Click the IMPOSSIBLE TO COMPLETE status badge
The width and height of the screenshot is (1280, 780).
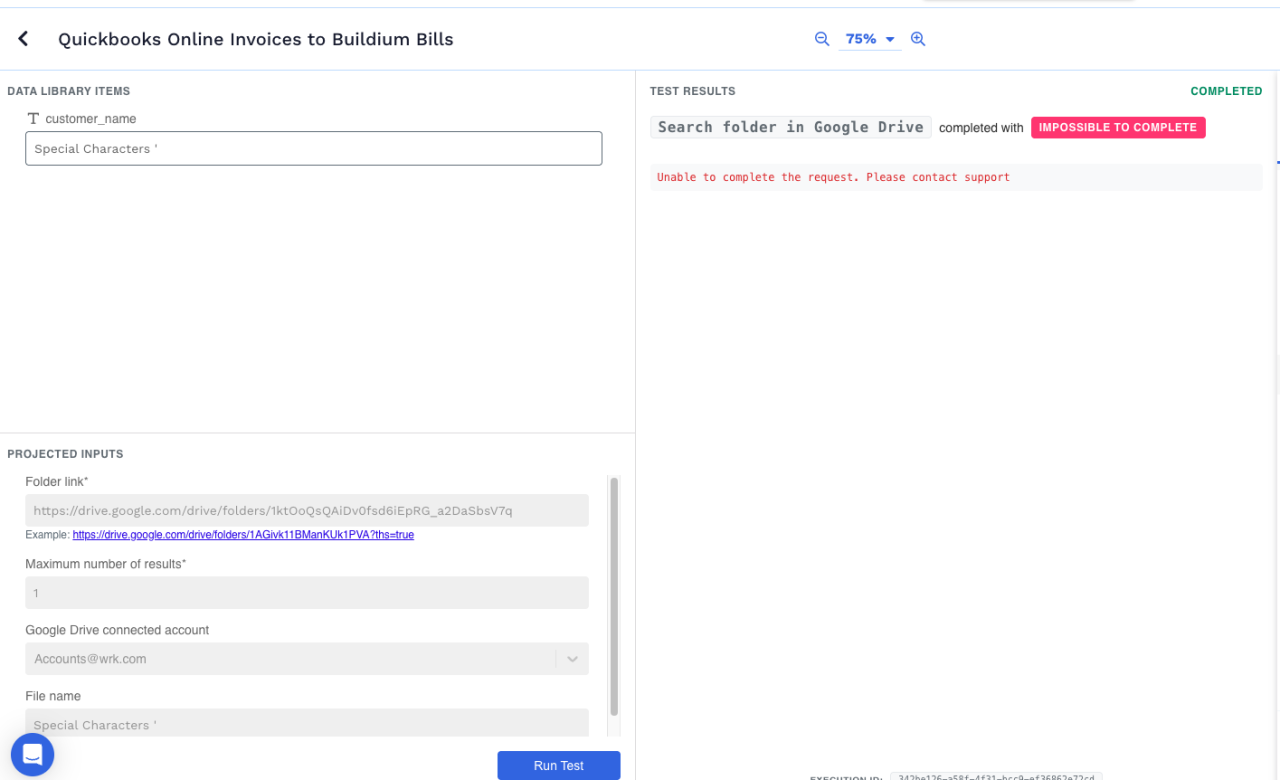coord(1118,127)
